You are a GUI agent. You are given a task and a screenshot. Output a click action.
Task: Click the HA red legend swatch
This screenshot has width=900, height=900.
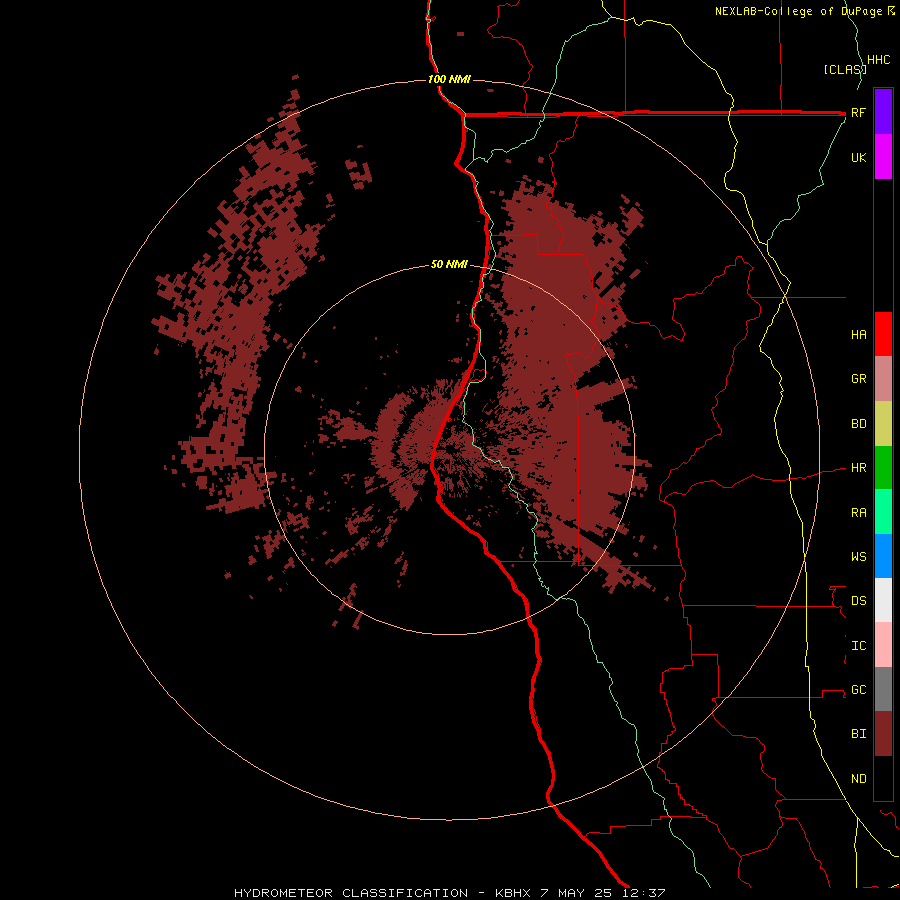pyautogui.click(x=883, y=334)
